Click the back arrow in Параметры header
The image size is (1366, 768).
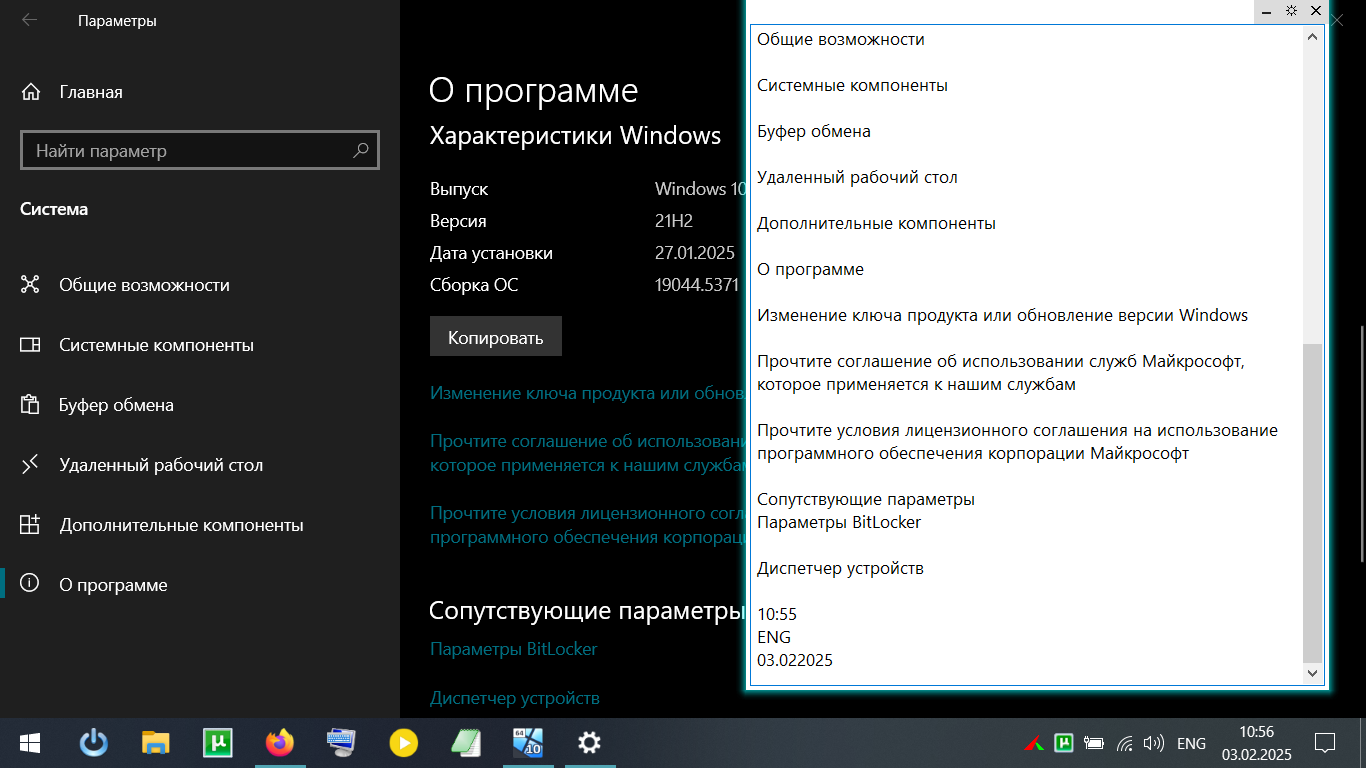[x=30, y=20]
